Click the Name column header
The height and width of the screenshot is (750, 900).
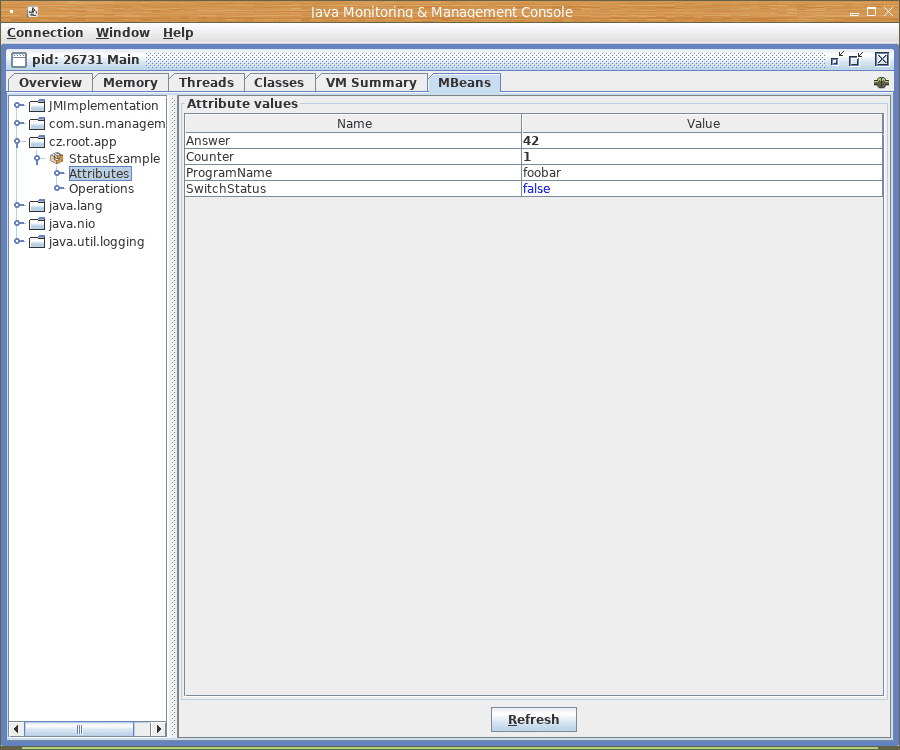354,123
